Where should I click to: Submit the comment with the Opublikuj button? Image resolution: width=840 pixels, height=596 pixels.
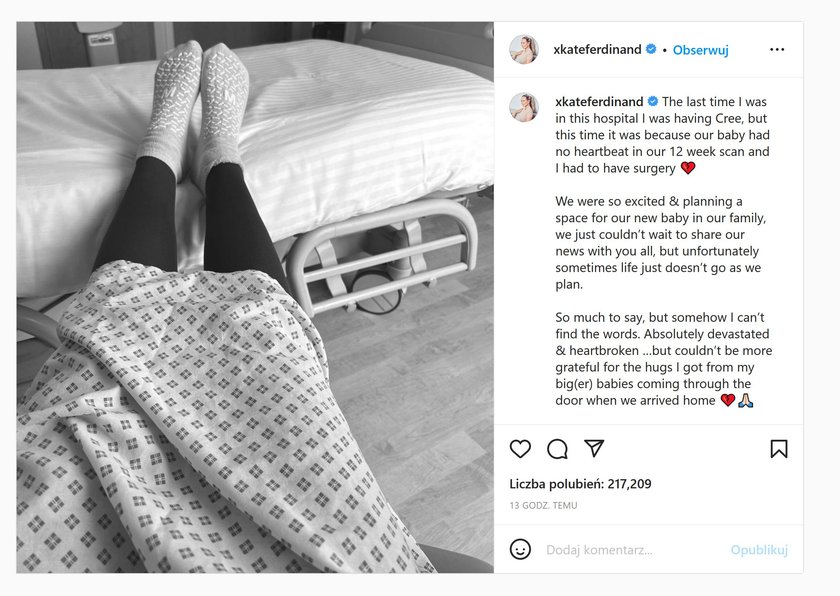tap(759, 550)
